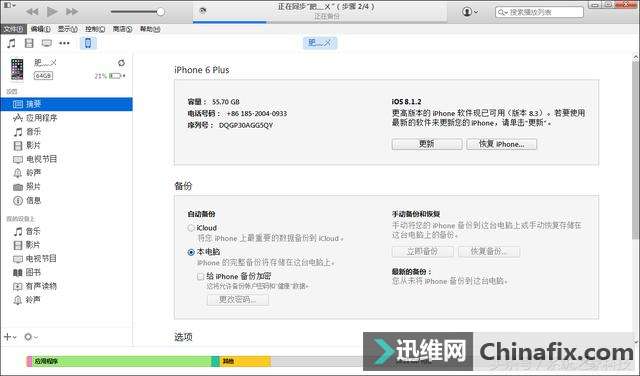The width and height of the screenshot is (640, 376).
Task: Click the 64GB capacity badge
Action: (x=43, y=76)
